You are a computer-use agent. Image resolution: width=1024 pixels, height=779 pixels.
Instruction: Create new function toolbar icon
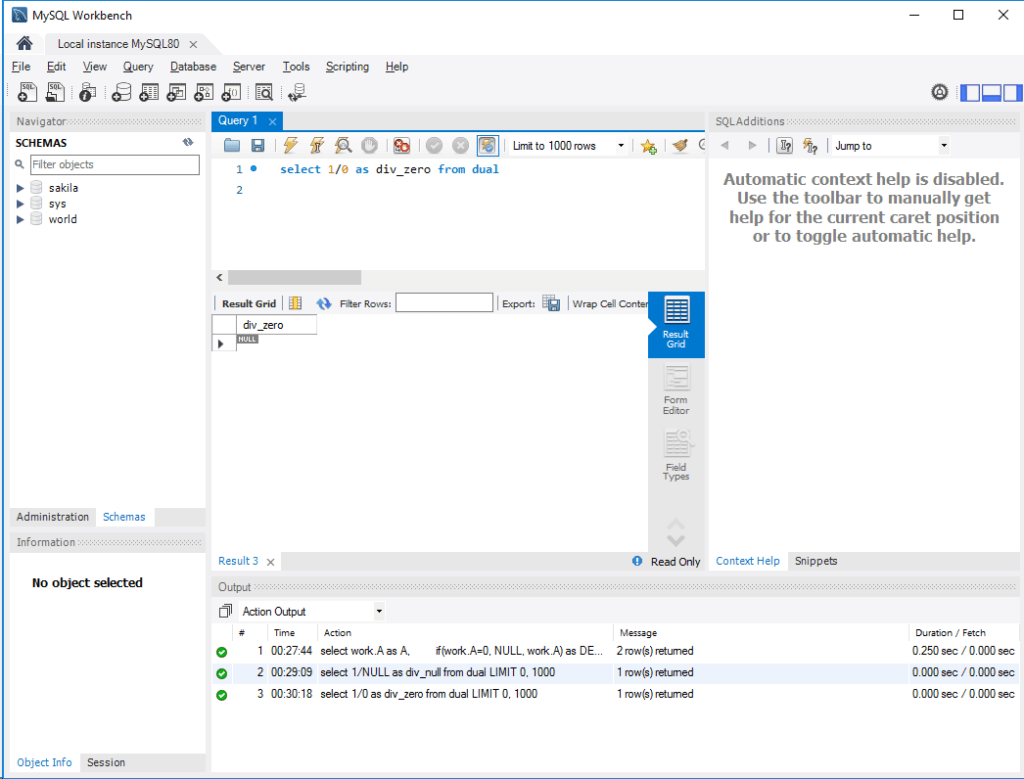[232, 92]
